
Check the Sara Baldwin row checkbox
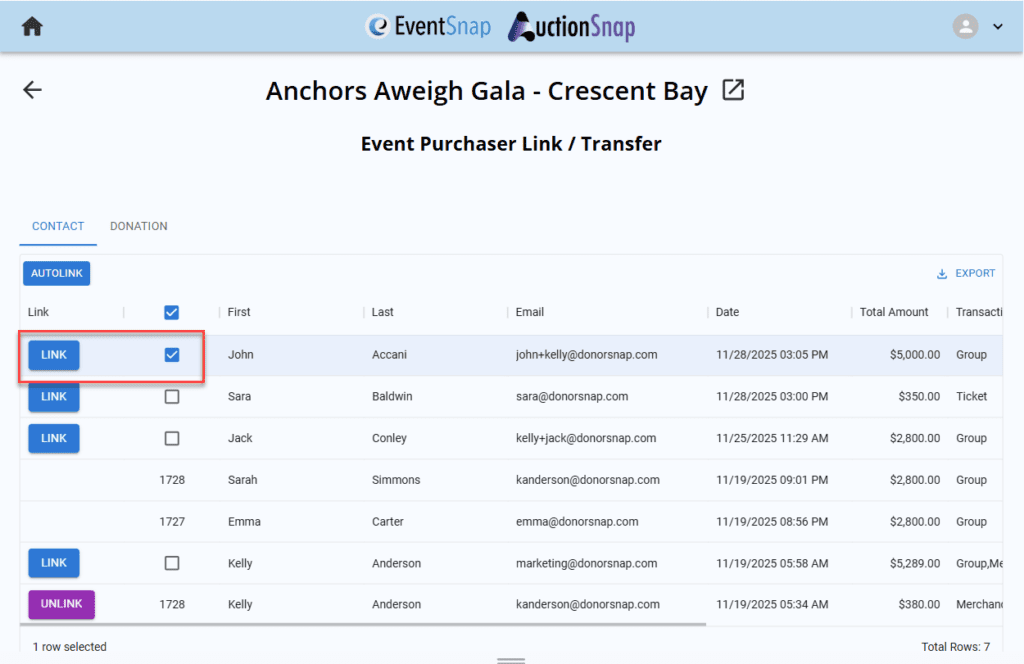pyautogui.click(x=172, y=397)
